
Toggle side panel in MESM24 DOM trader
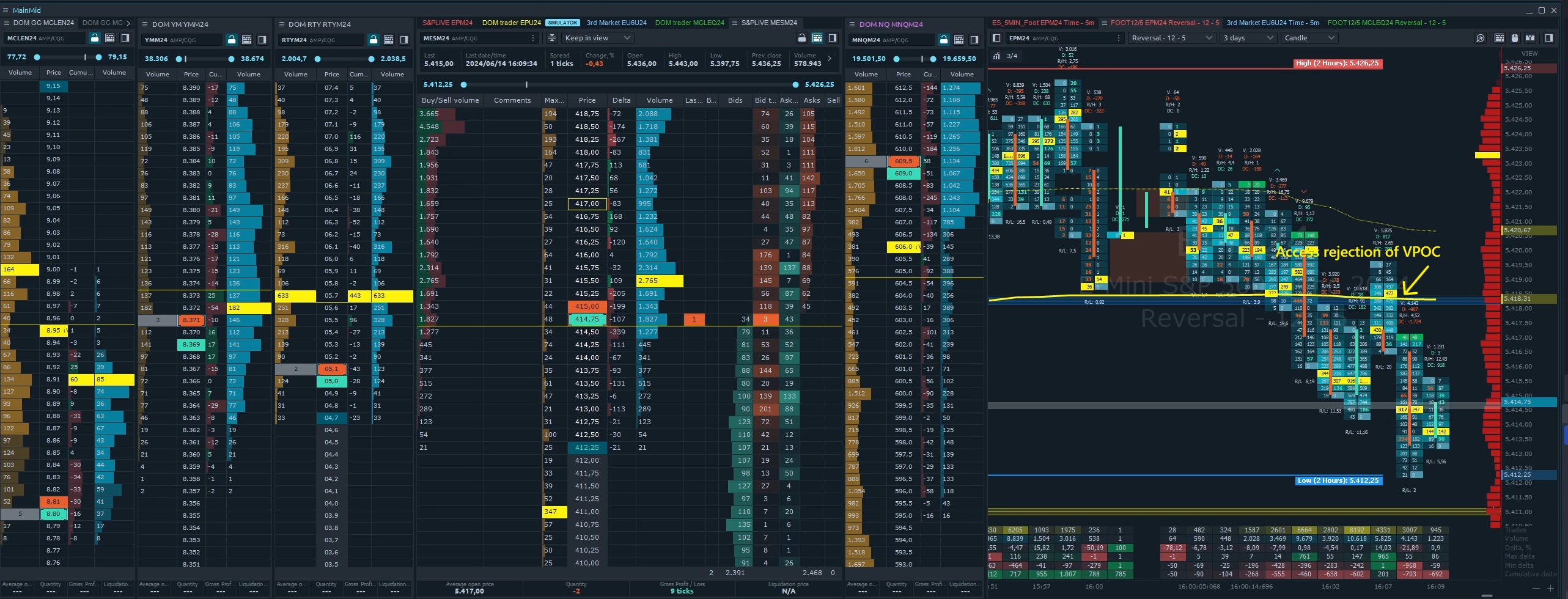[x=833, y=38]
